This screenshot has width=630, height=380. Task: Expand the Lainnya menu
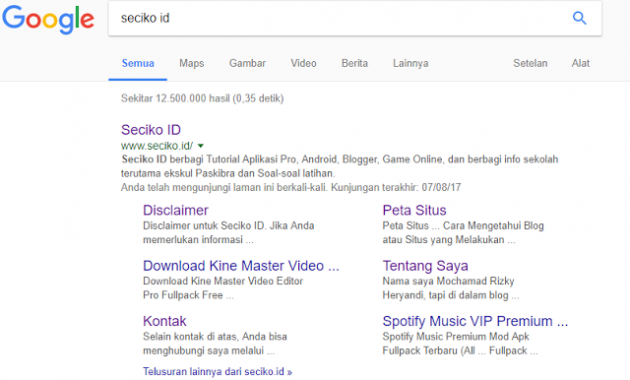point(411,63)
